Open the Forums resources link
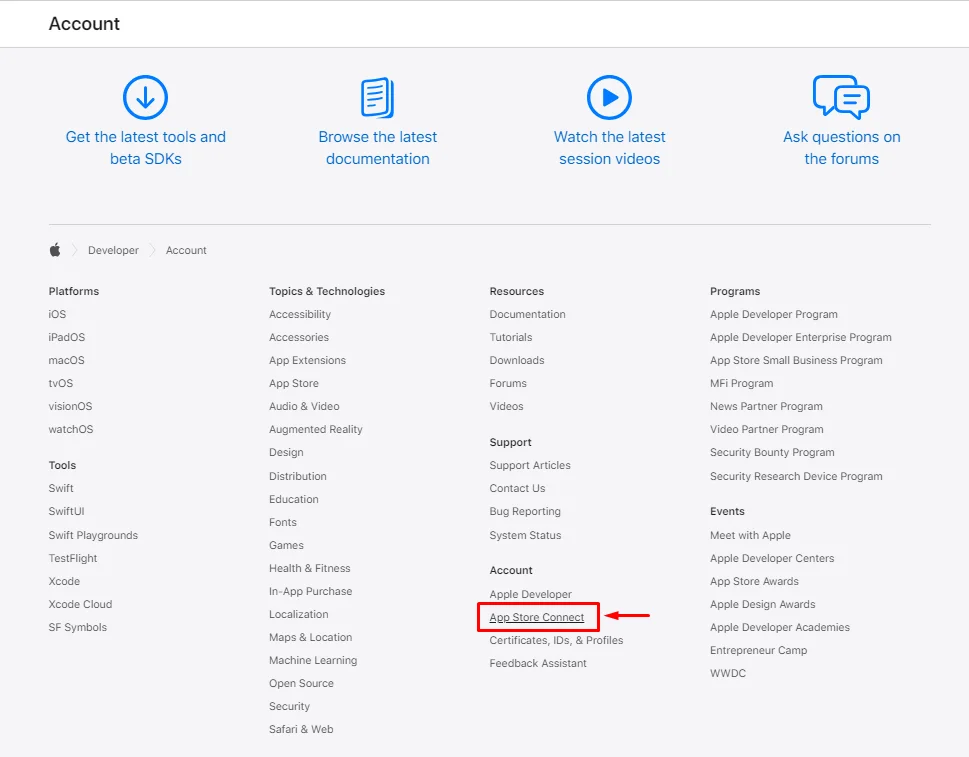This screenshot has height=757, width=969. 508,383
